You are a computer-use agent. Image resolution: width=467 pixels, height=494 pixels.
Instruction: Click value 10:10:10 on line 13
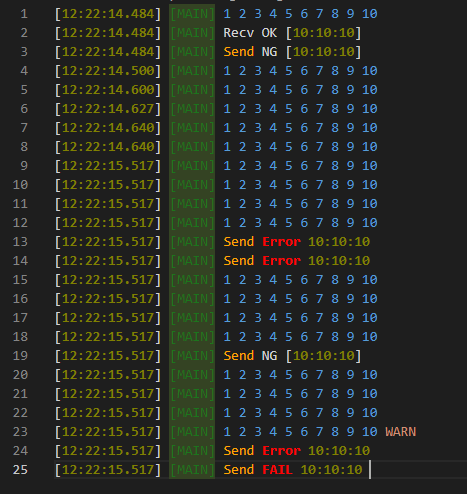tap(339, 242)
